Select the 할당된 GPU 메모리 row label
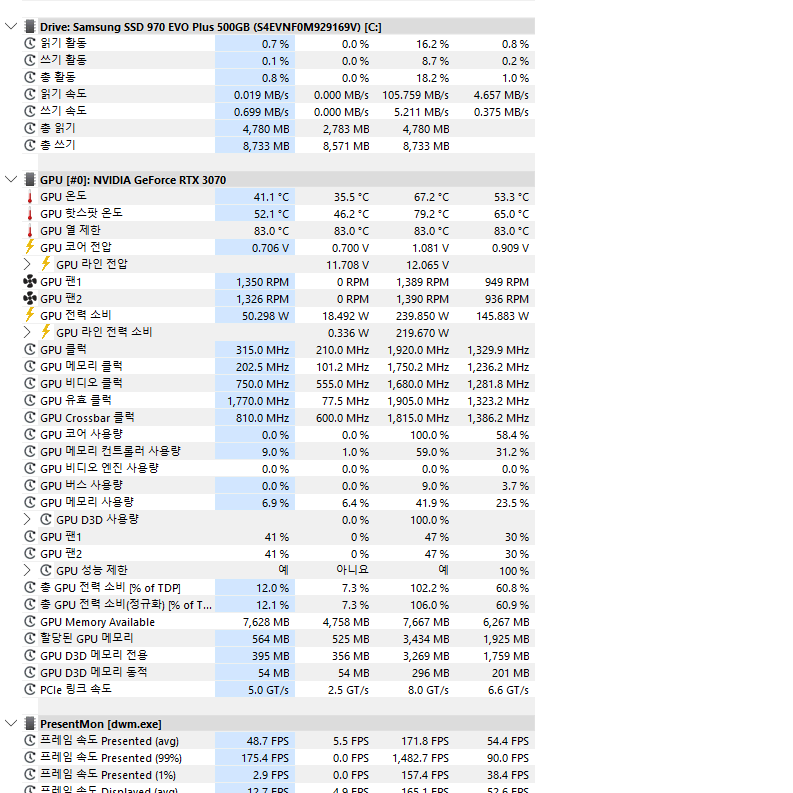 tap(86, 638)
